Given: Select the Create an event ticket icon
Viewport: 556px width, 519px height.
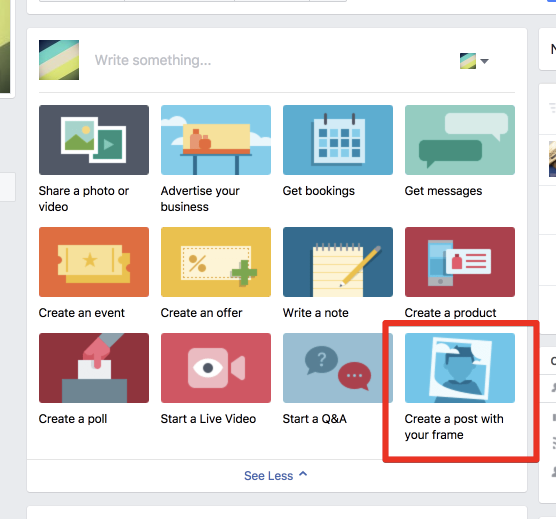Looking at the screenshot, I should 94,262.
